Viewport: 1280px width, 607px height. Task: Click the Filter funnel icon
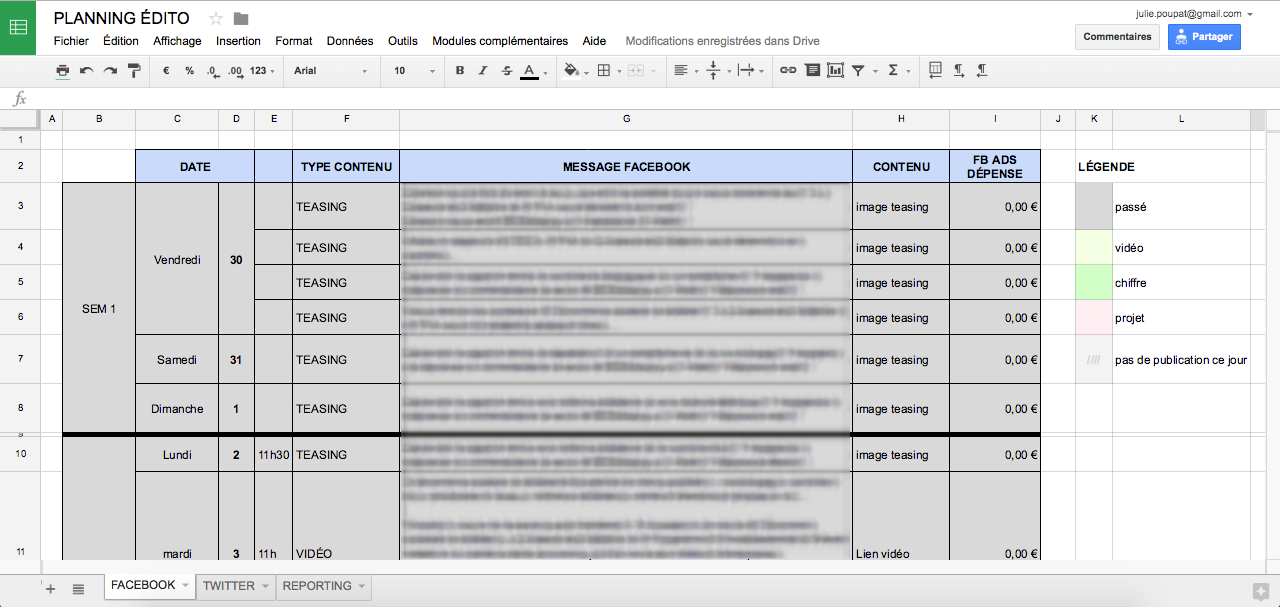point(858,71)
